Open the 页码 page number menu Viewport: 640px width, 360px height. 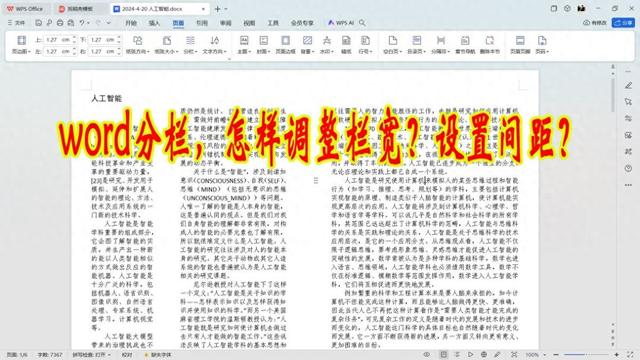click(542, 45)
